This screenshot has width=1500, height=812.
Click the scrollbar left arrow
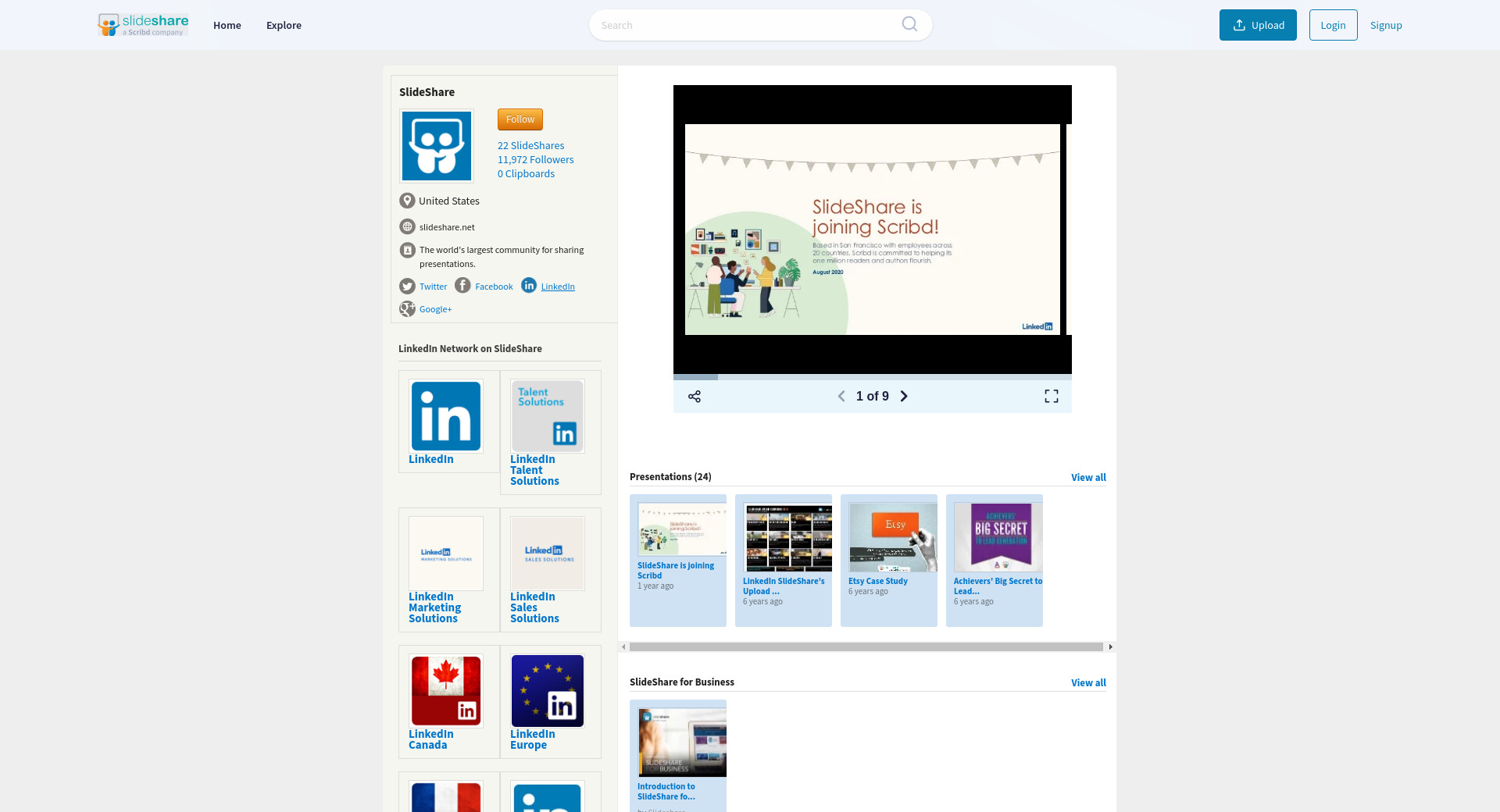[x=623, y=646]
